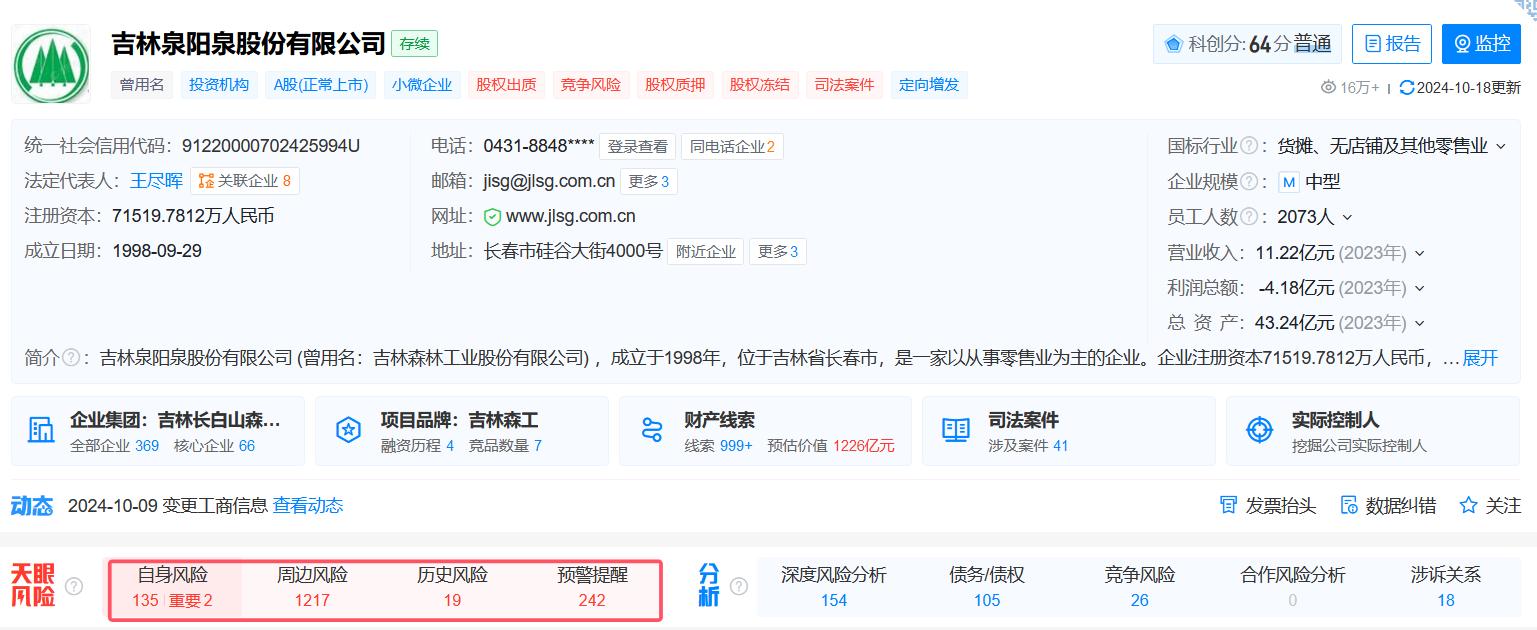Click the 附近企业 button
This screenshot has height=630, width=1537.
pyautogui.click(x=706, y=252)
